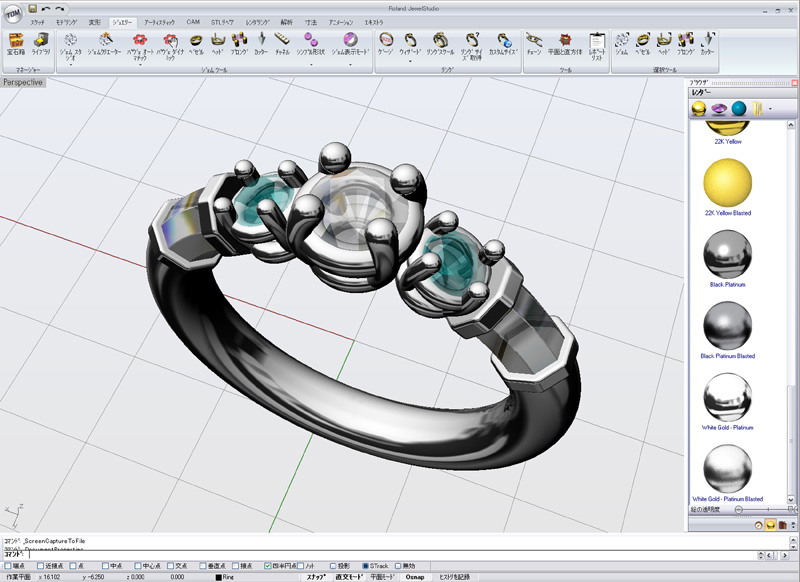Open the リングスケール ring scale tool
The image size is (800, 582).
[x=440, y=42]
